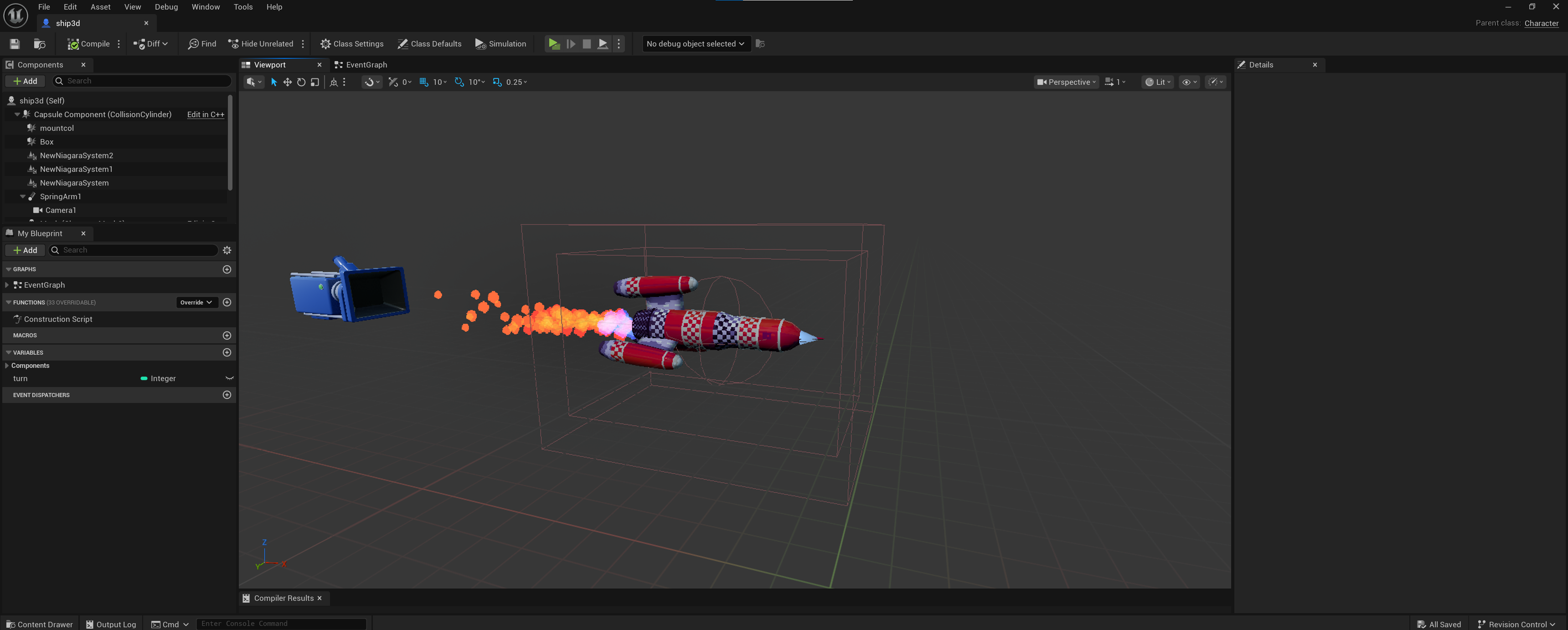Click the Save blueprint icon
The height and width of the screenshot is (630, 1568).
click(x=15, y=44)
